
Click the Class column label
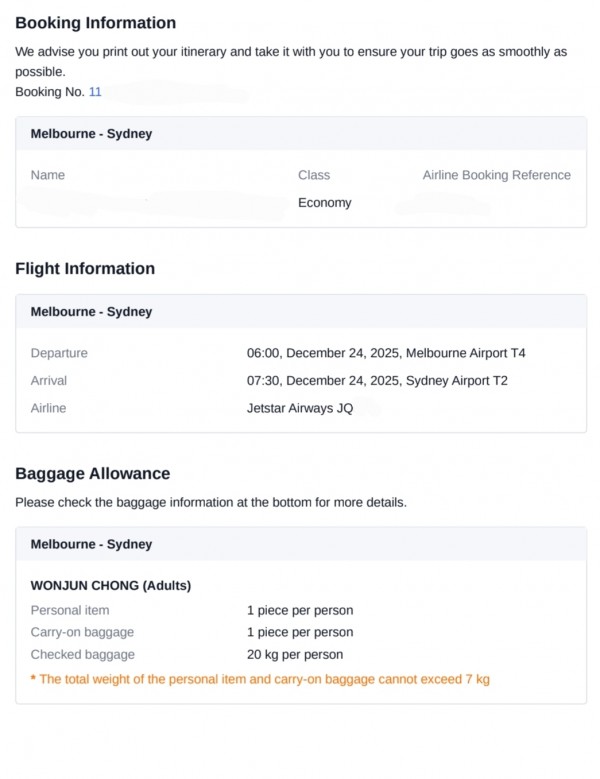coord(314,175)
